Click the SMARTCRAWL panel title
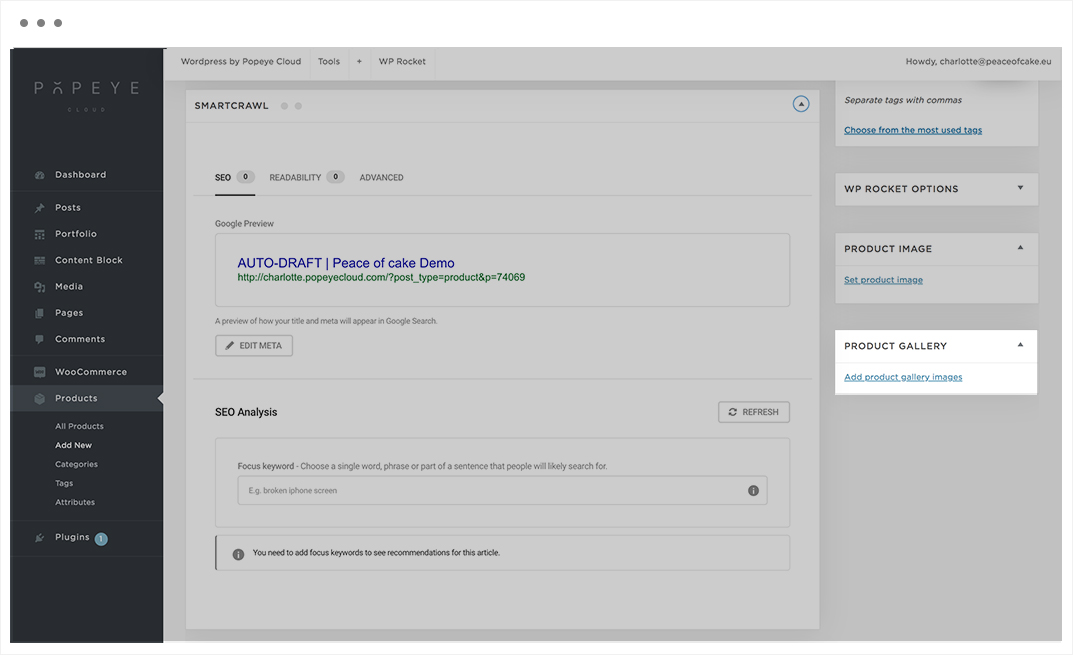1073x655 pixels. pos(231,106)
